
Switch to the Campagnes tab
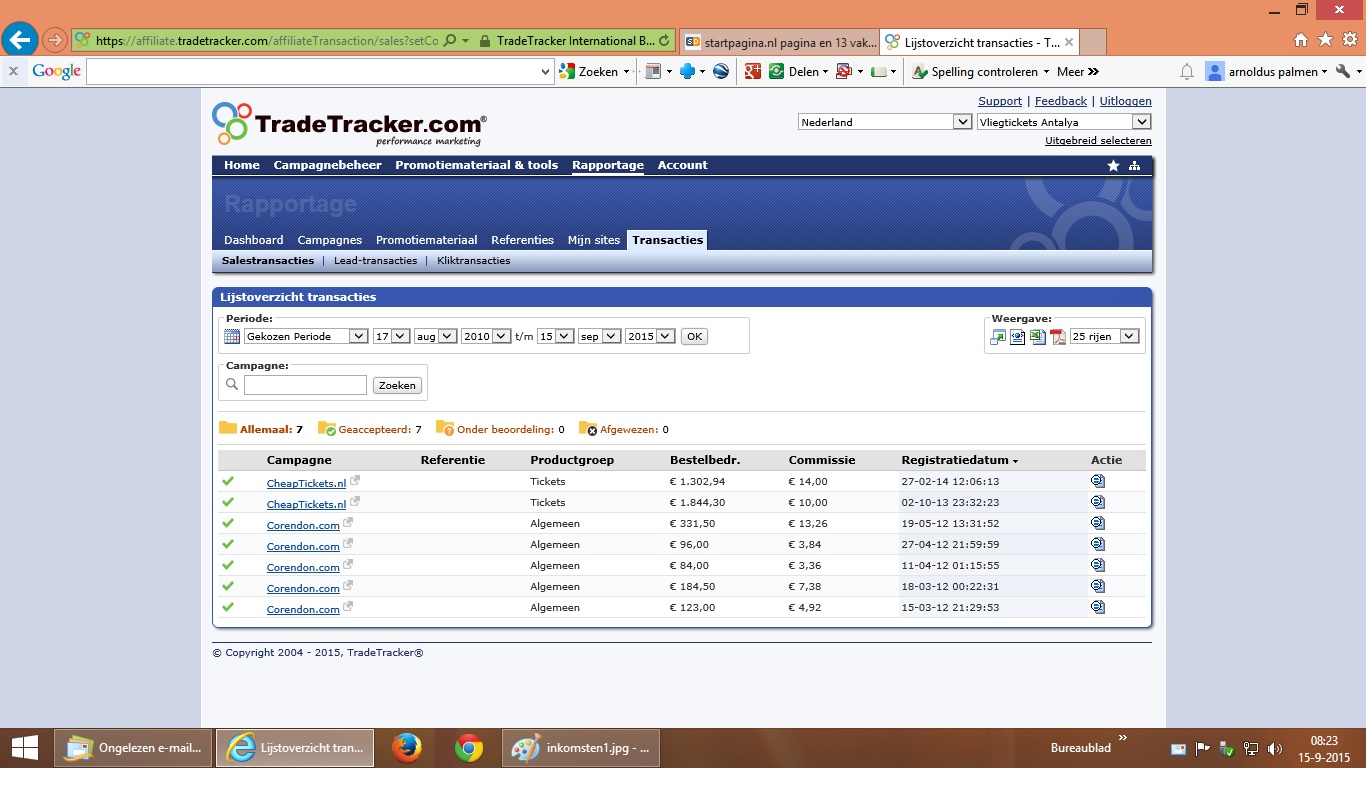330,240
